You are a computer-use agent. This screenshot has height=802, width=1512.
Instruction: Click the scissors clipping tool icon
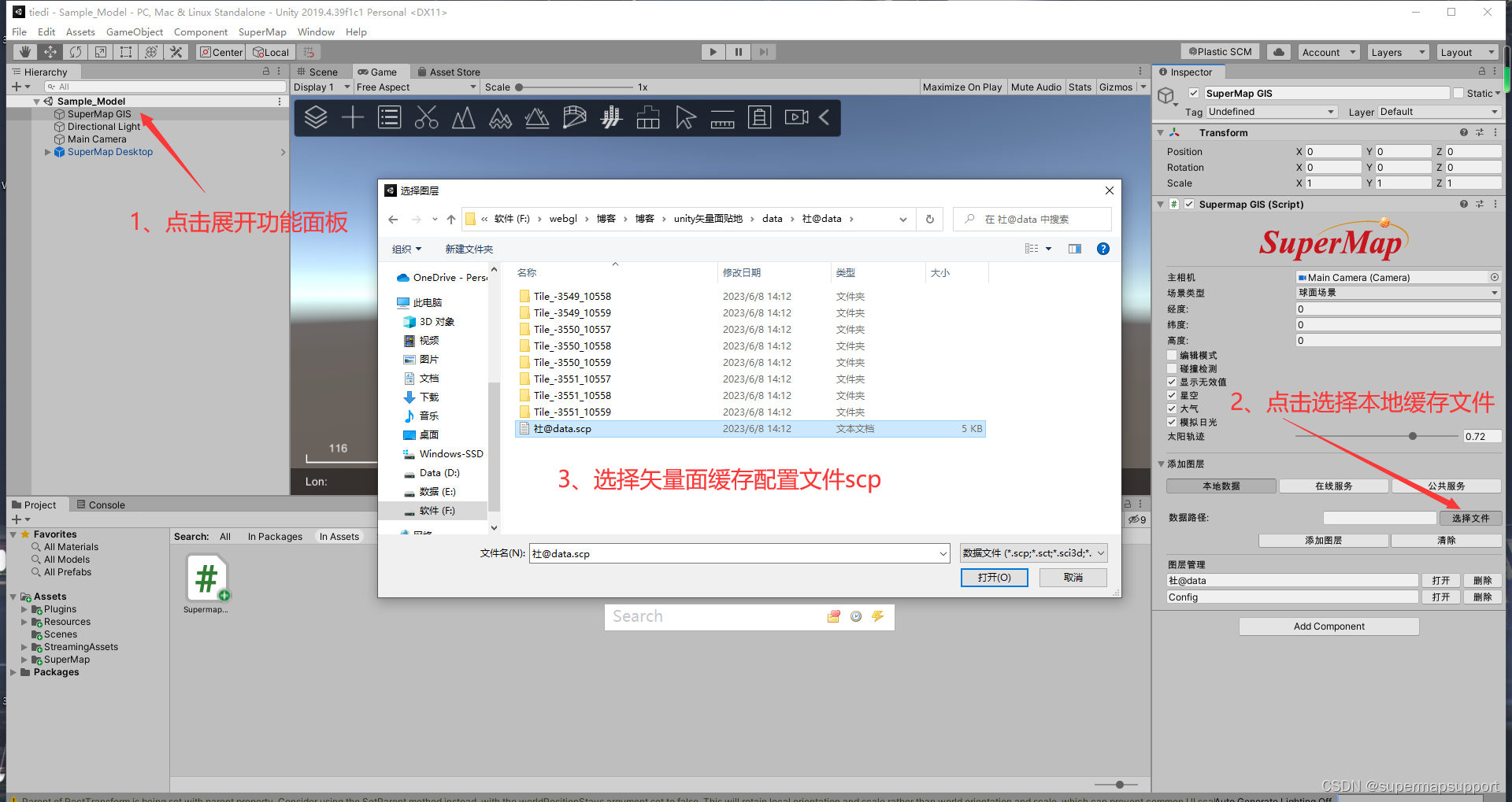pos(426,117)
